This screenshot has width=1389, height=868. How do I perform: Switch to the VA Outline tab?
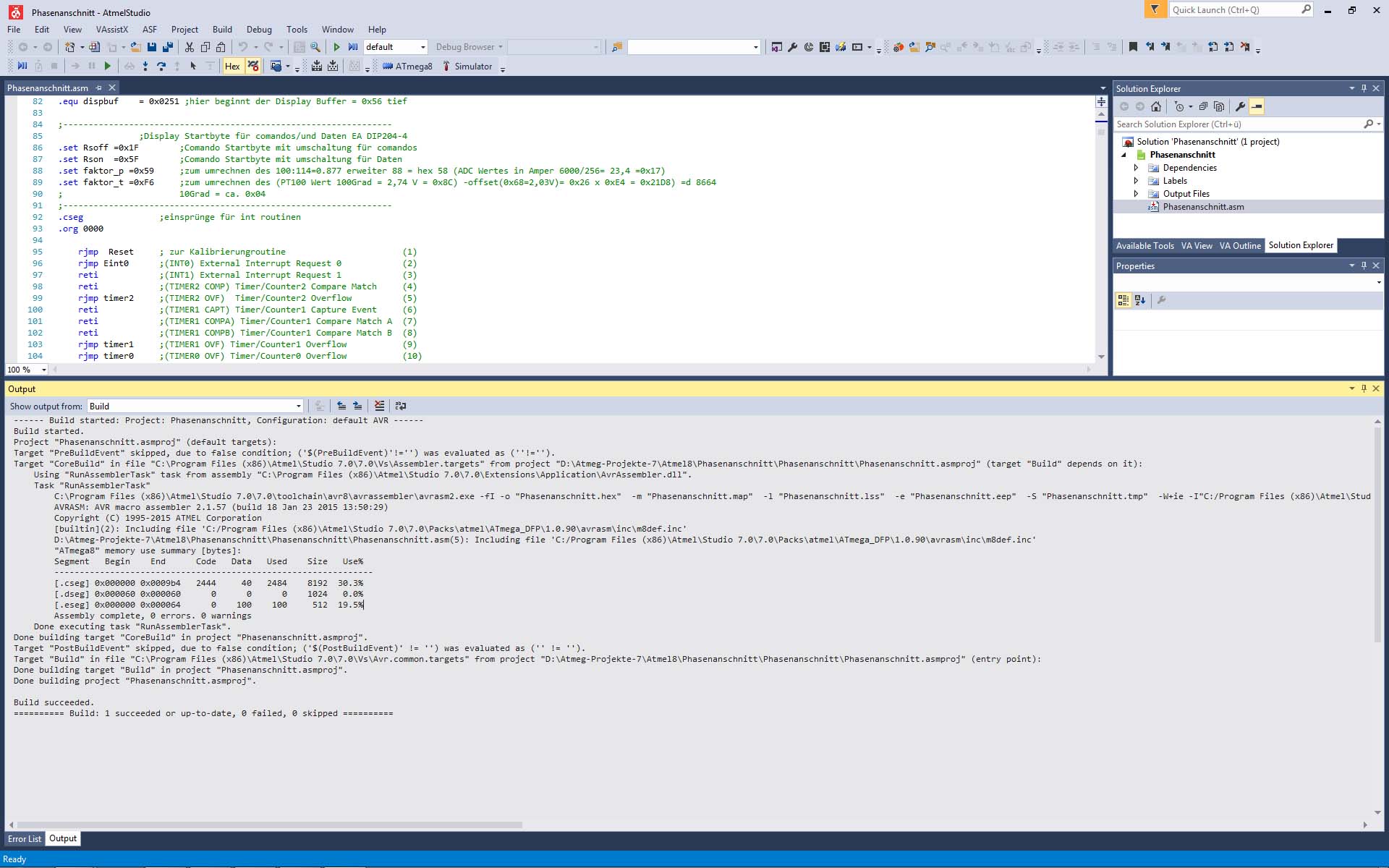[x=1239, y=246]
